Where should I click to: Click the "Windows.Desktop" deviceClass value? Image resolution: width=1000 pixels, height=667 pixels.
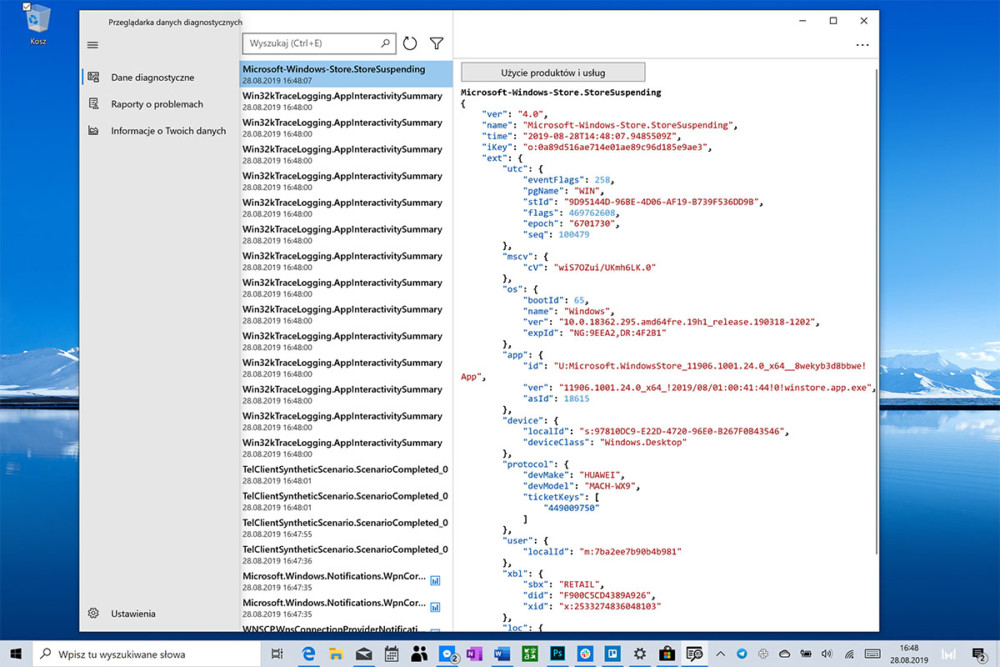point(643,442)
